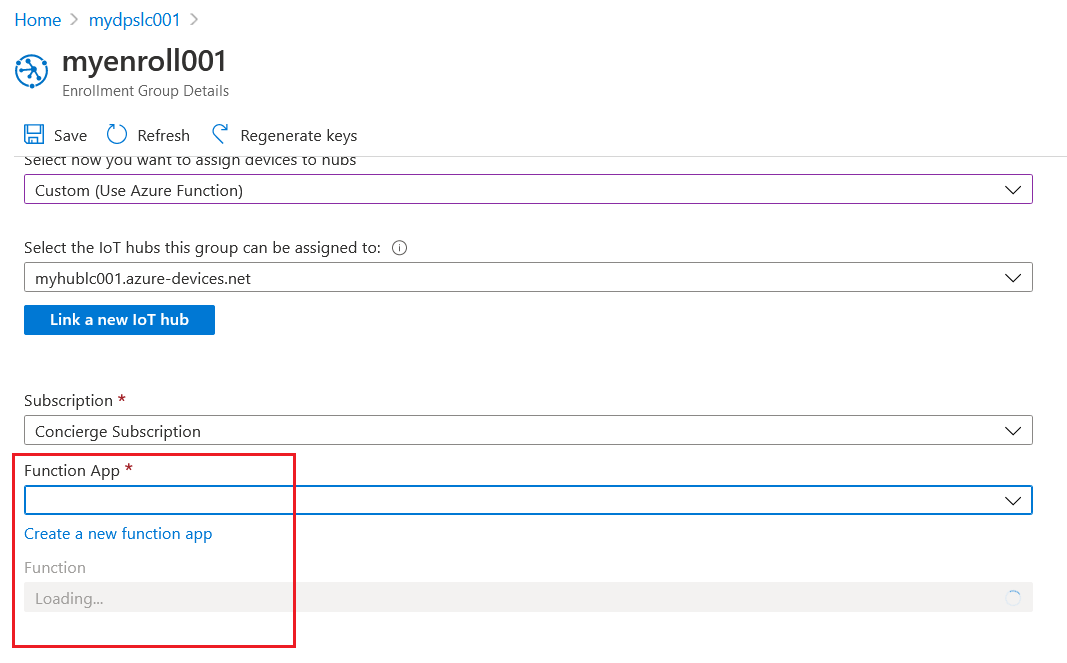Screen dimensions: 1067x663
Task: Click the Loading Function field
Action: coord(528,597)
